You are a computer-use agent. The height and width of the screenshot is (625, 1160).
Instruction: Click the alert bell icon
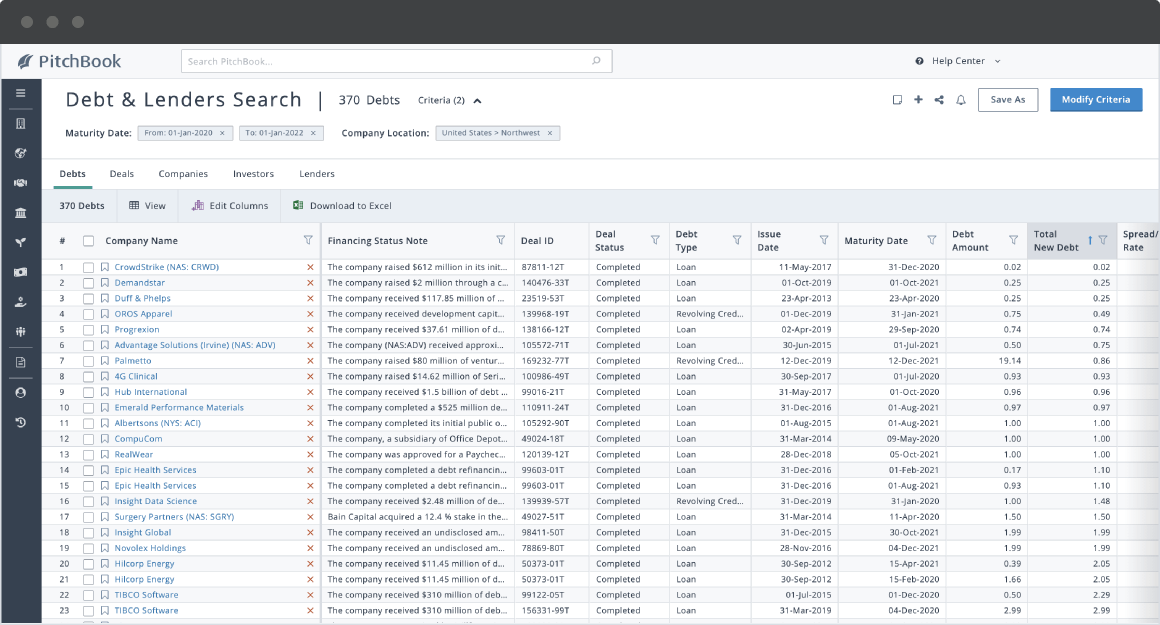[x=961, y=100]
